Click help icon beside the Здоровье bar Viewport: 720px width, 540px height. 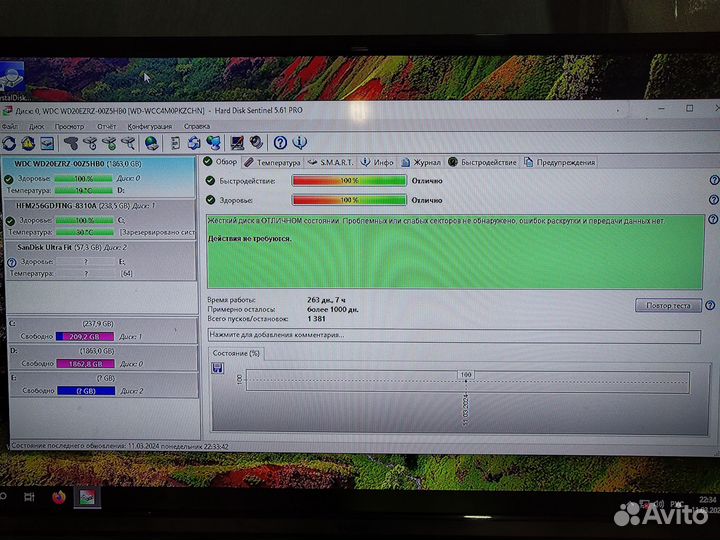click(x=713, y=200)
